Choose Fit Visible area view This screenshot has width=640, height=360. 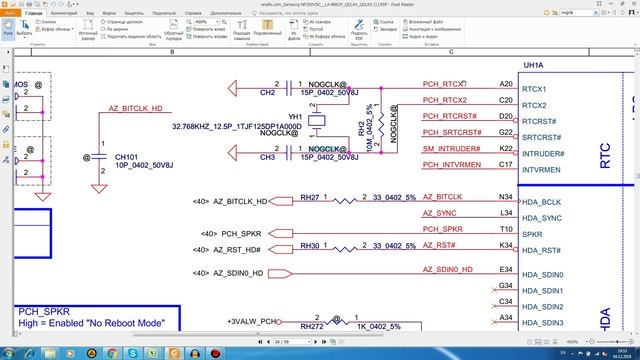(131, 36)
